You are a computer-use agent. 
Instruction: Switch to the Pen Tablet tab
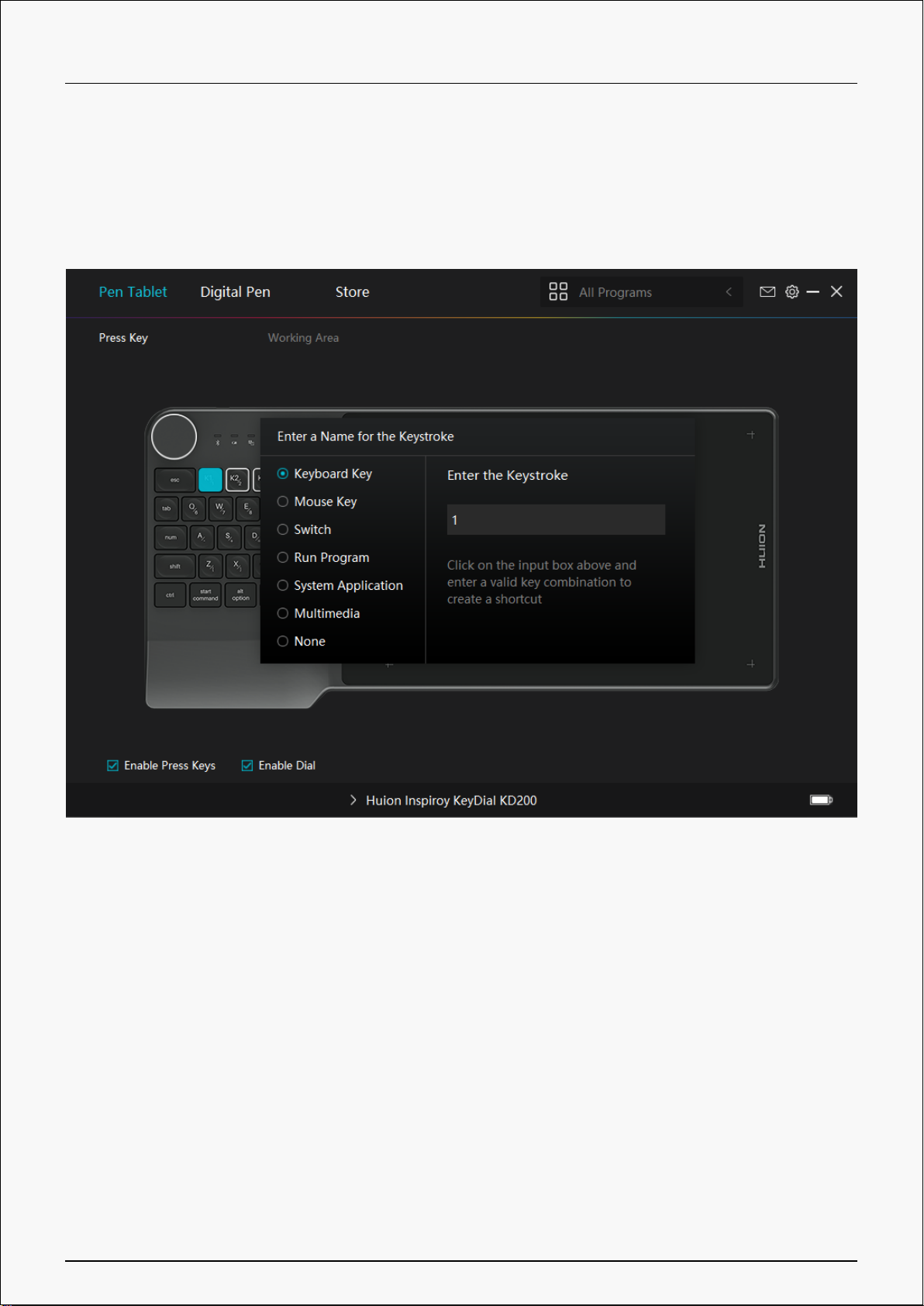coord(133,292)
